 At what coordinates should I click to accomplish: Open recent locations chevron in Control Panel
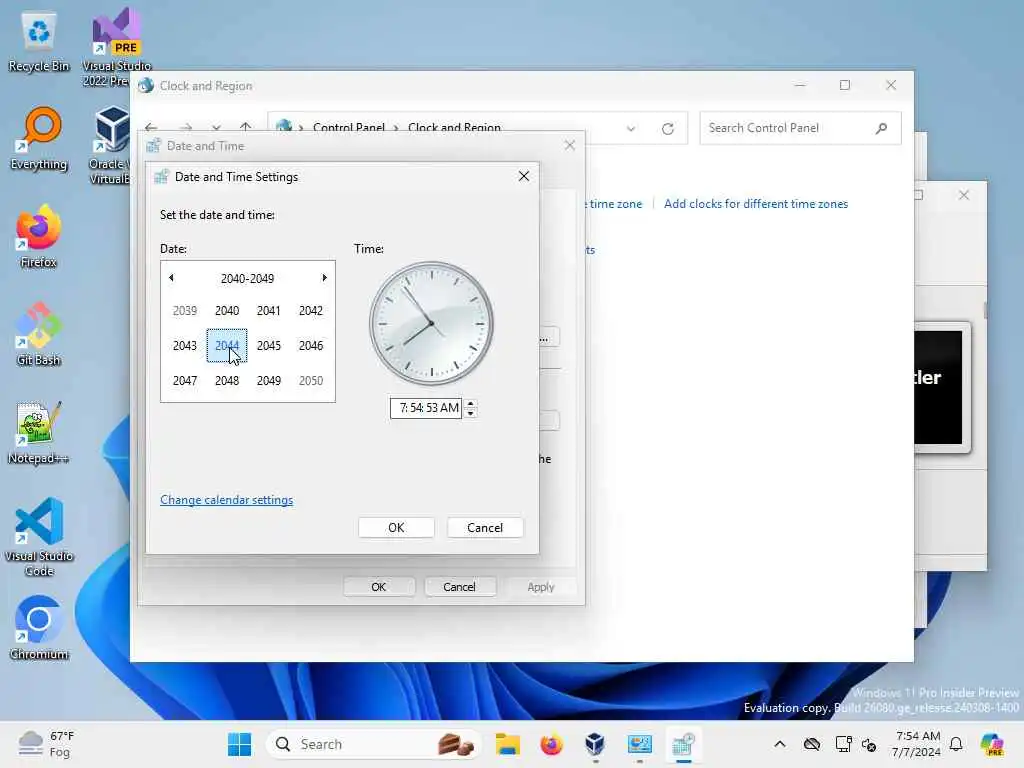point(216,128)
